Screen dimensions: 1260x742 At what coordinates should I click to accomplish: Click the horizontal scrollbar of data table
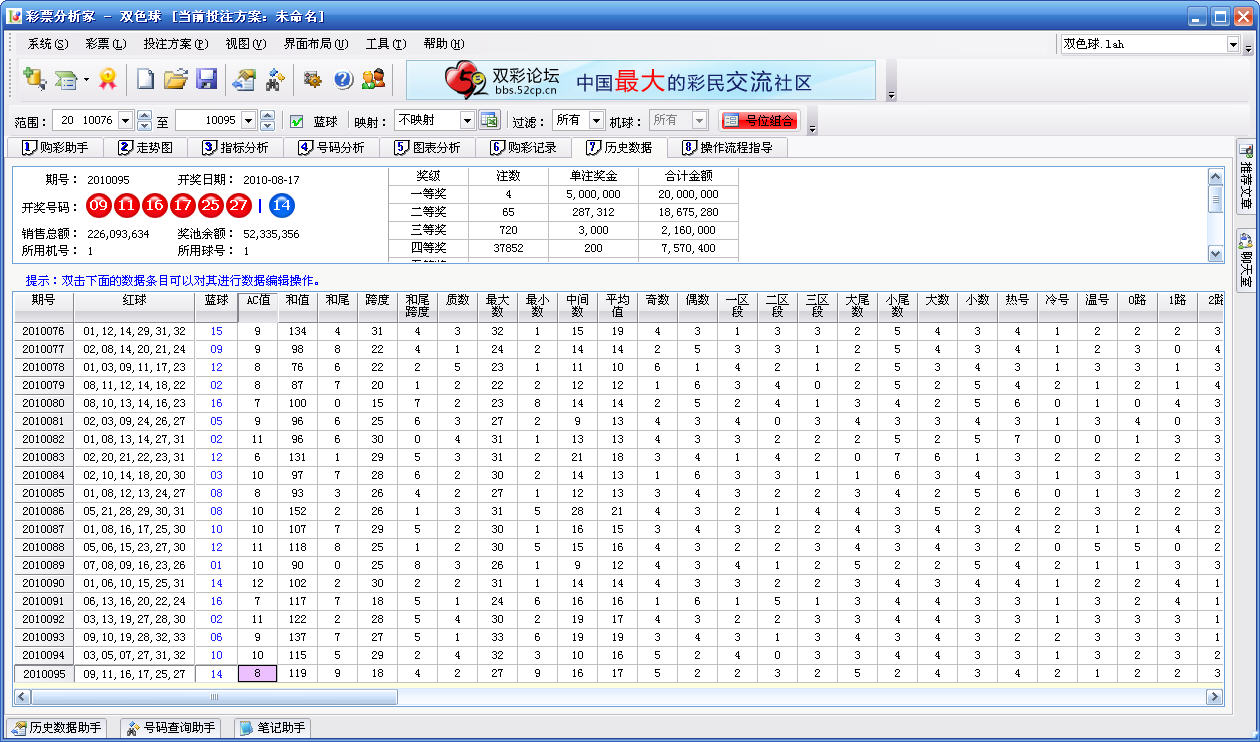(x=619, y=696)
